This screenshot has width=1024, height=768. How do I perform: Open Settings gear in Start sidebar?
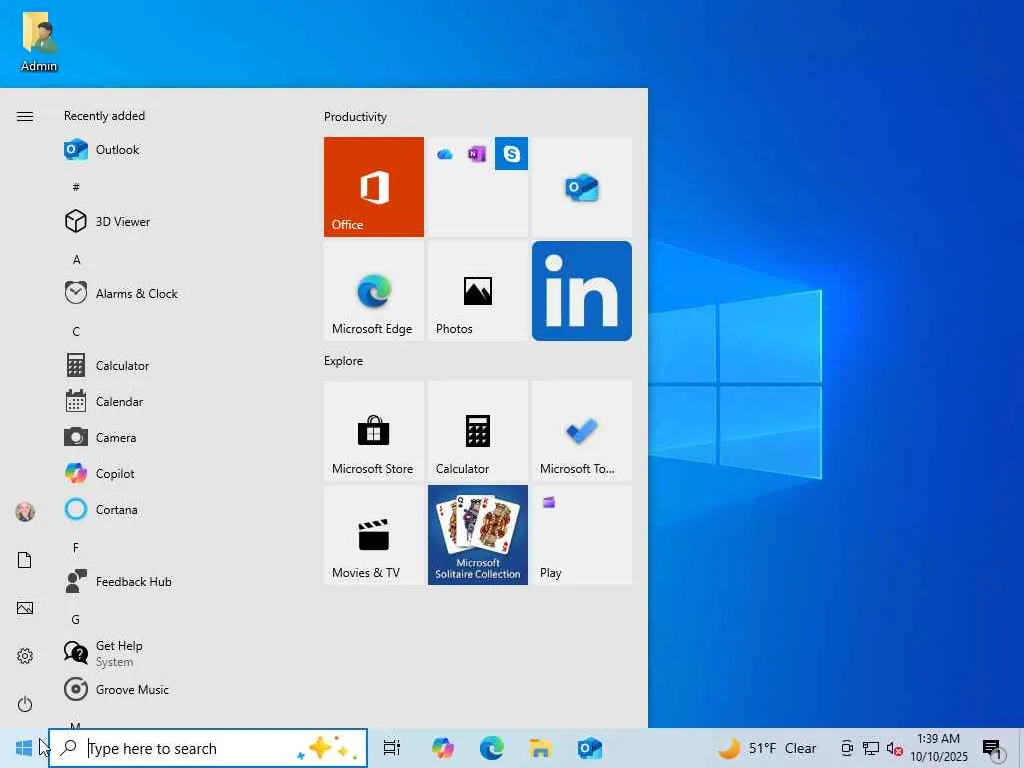click(25, 656)
